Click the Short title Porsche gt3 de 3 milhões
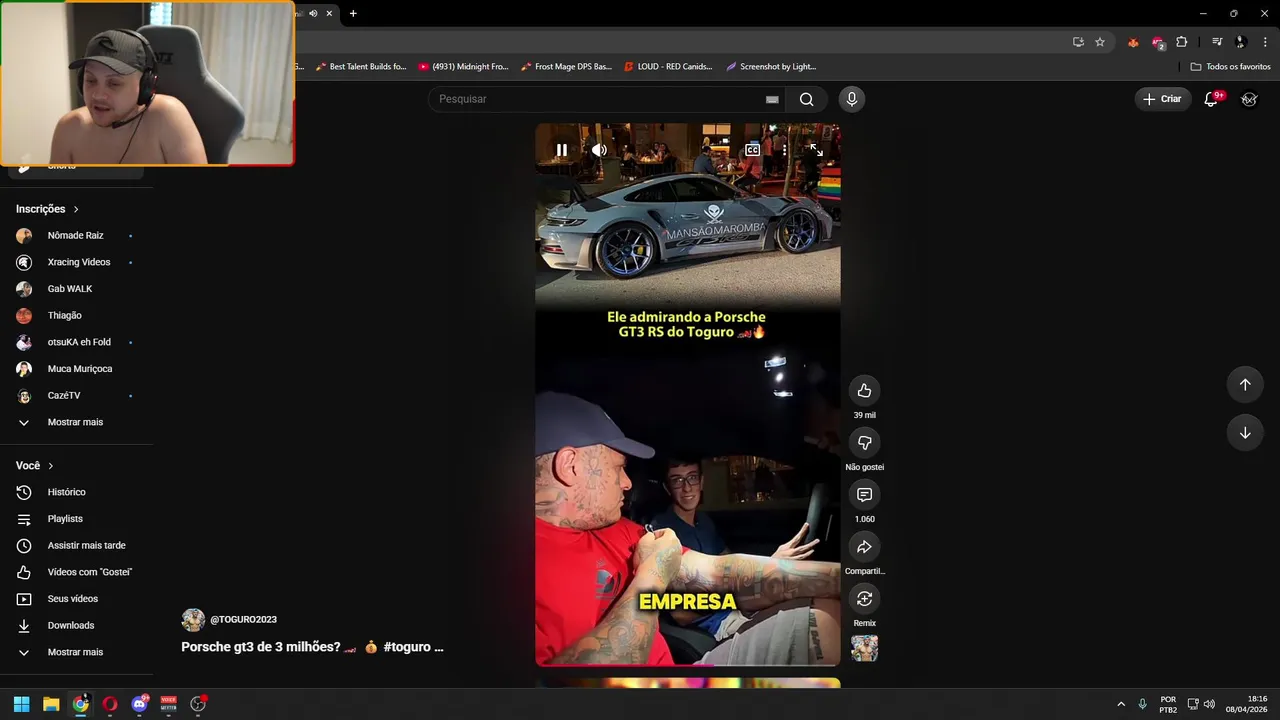This screenshot has width=1280, height=720. click(312, 647)
